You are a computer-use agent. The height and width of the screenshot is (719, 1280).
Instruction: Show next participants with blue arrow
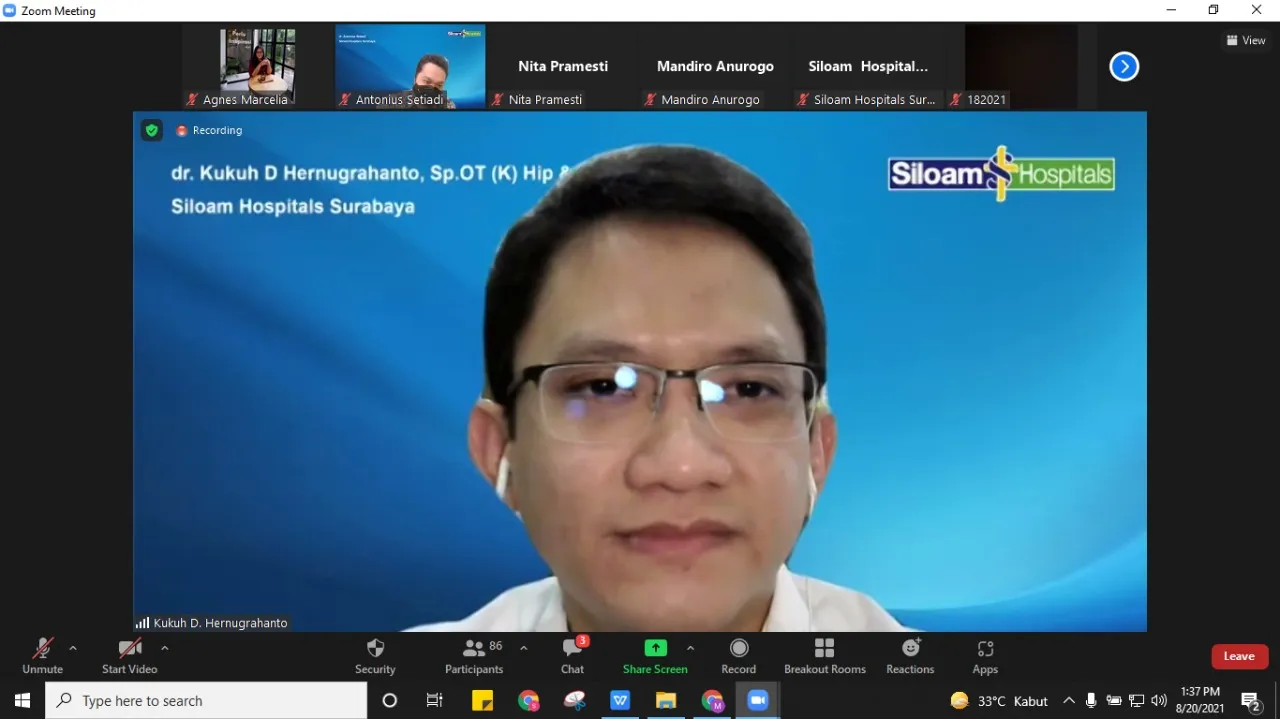[x=1124, y=67]
